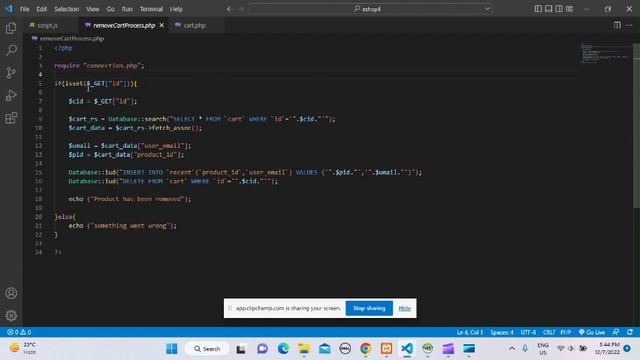Show hidden system tray icons
The image size is (640, 360).
click(x=511, y=349)
